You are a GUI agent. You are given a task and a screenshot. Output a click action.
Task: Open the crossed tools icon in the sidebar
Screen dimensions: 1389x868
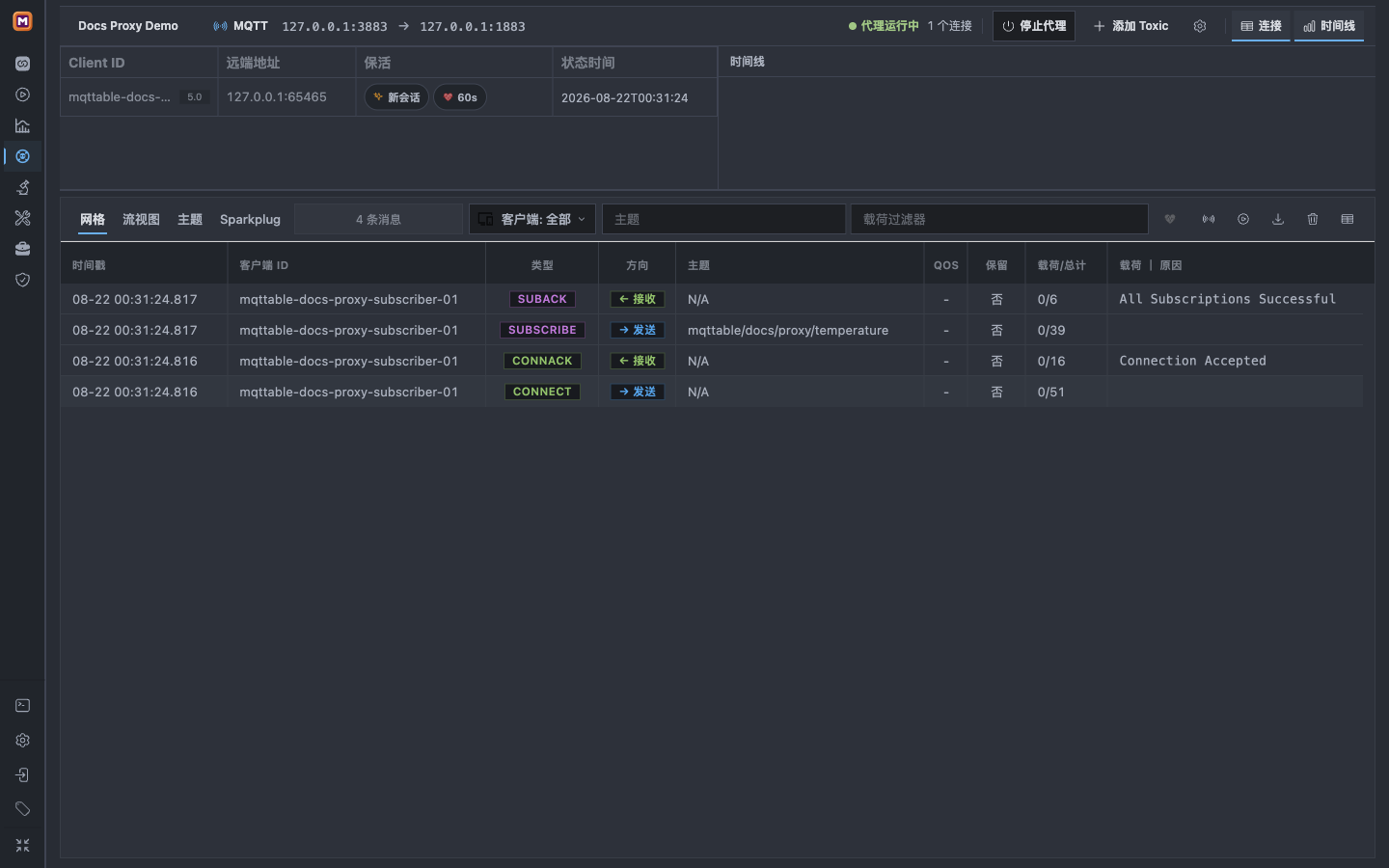(22, 218)
